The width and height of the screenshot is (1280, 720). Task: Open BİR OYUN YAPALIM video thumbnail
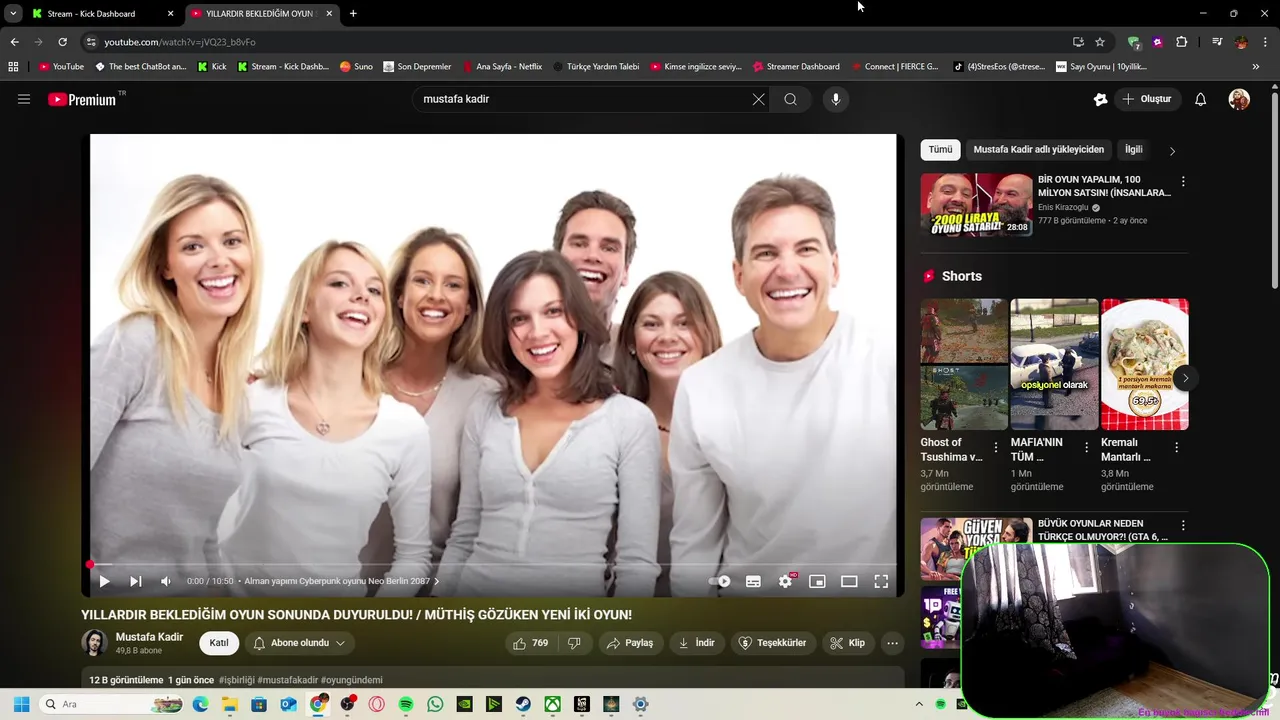pos(976,205)
